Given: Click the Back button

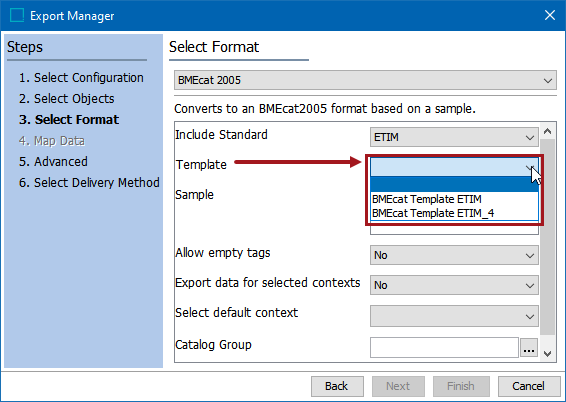Looking at the screenshot, I should tap(337, 386).
